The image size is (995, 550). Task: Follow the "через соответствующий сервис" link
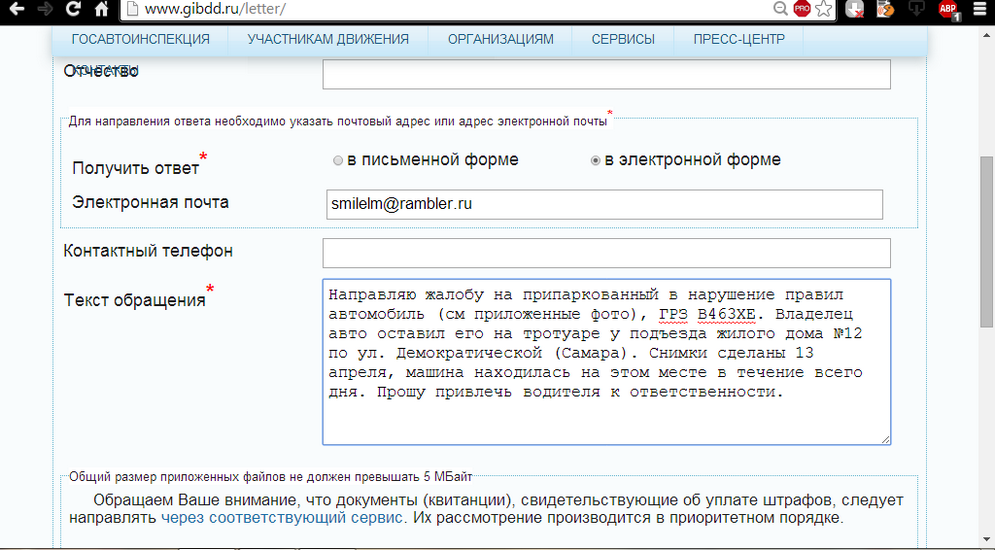point(282,518)
